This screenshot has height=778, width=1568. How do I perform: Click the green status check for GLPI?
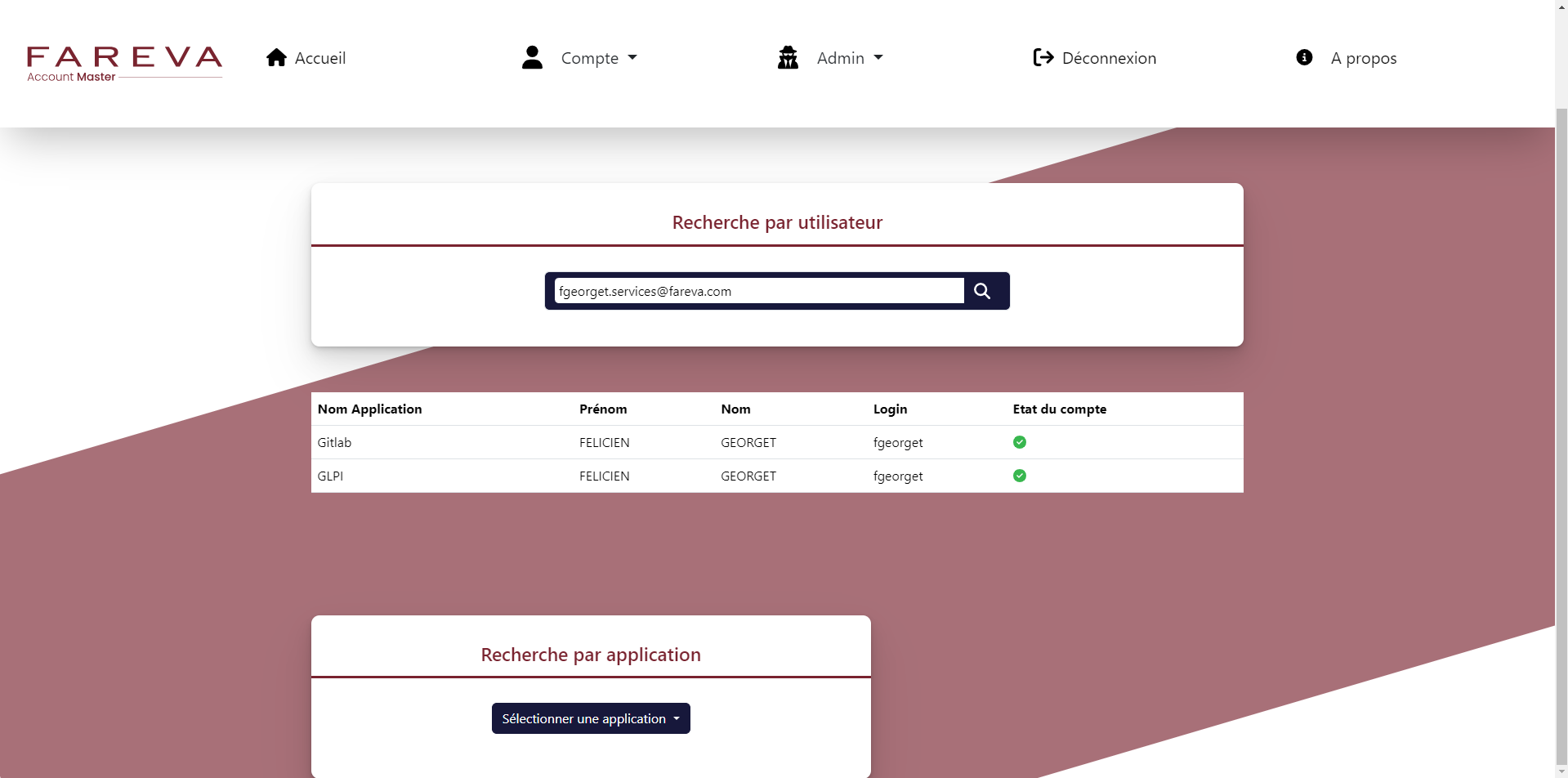(x=1019, y=476)
